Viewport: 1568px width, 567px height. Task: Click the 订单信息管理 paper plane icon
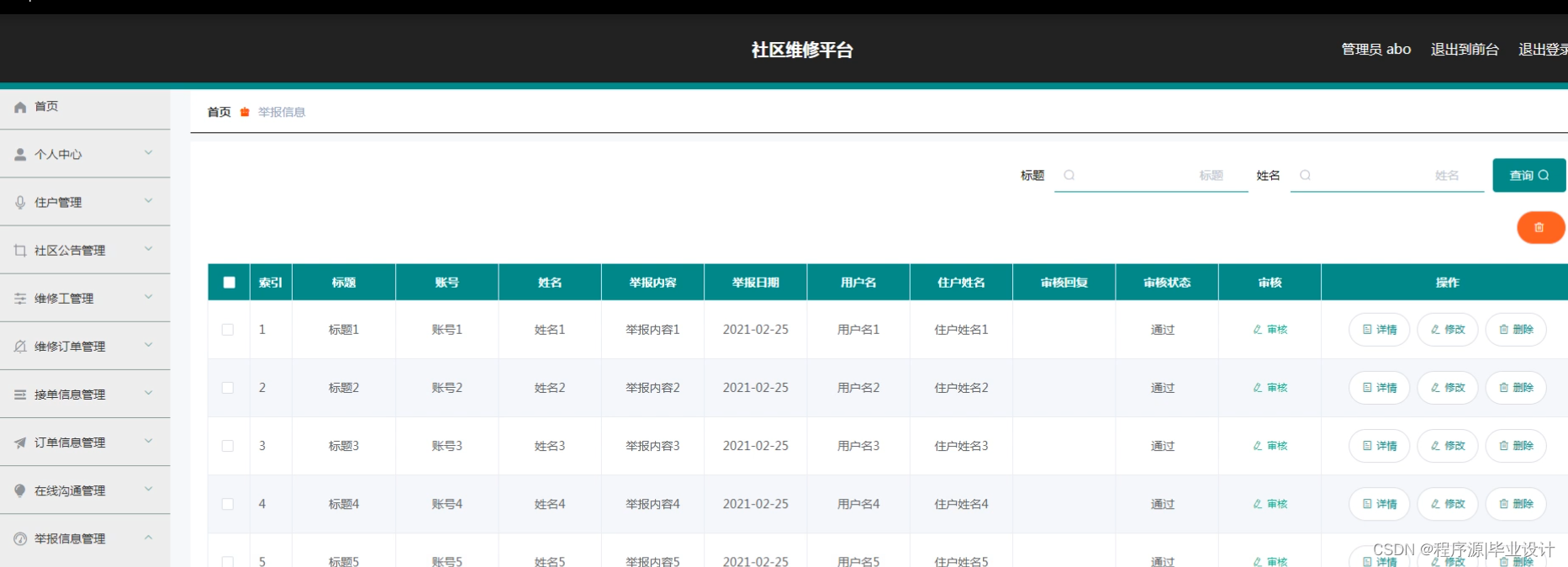(x=20, y=442)
